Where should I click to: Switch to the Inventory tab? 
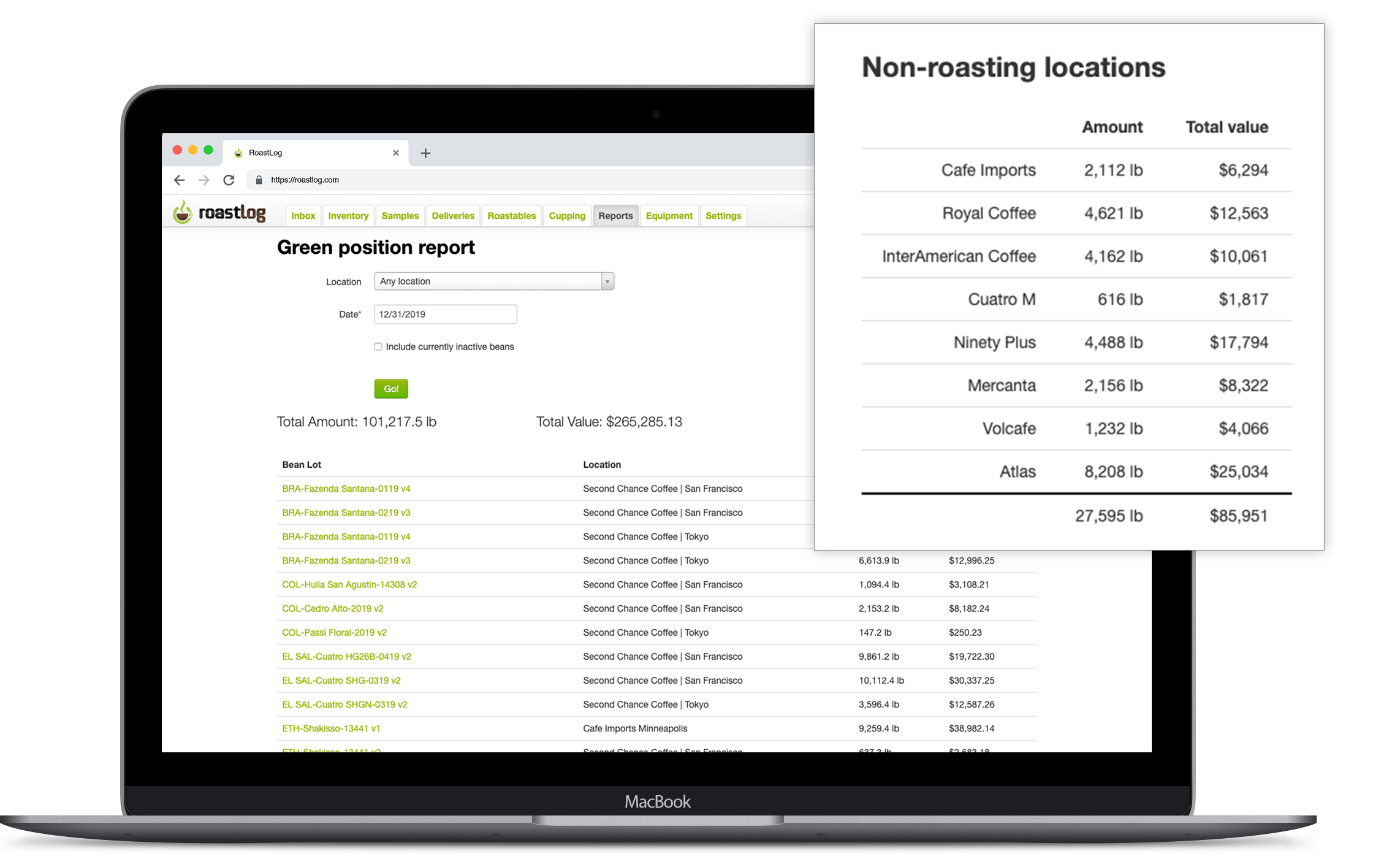[x=348, y=216]
